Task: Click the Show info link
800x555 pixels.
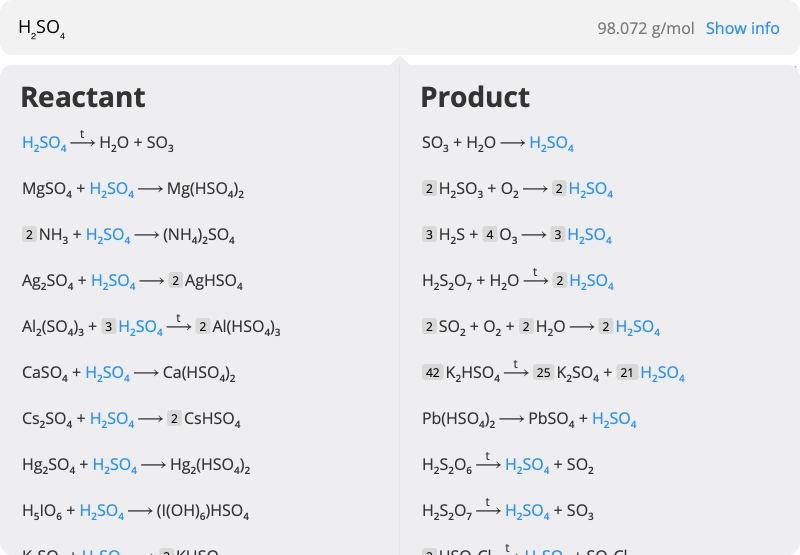Action: 742,28
